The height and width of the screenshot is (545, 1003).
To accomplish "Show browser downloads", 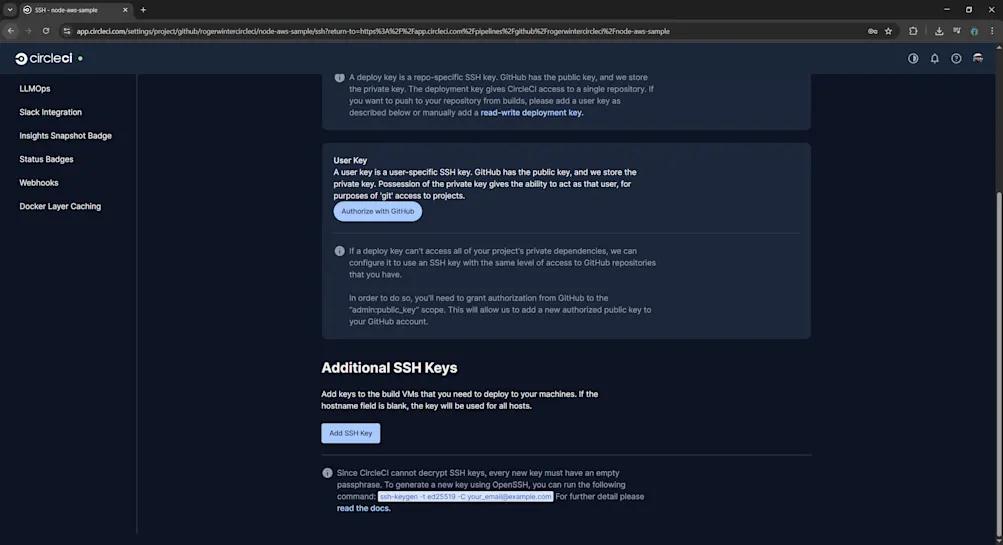I will [x=938, y=31].
